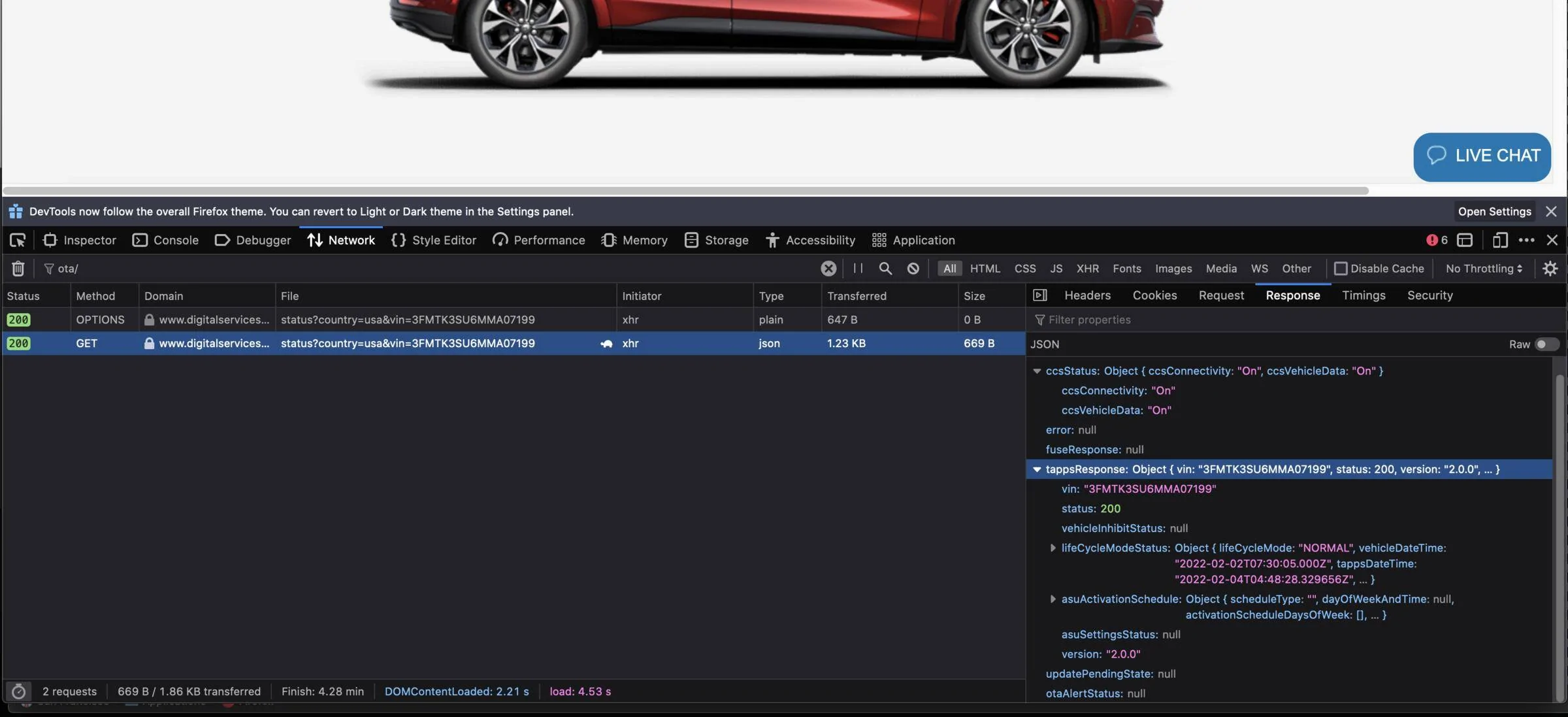Viewport: 1568px width, 717px height.
Task: Open the Cookies details tab
Action: pos(1154,295)
